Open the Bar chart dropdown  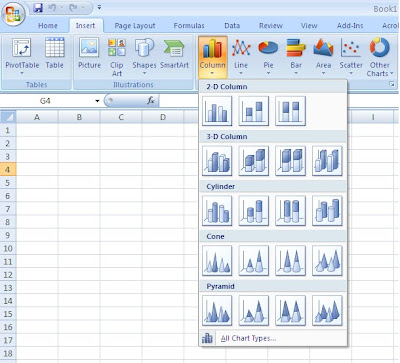(296, 56)
